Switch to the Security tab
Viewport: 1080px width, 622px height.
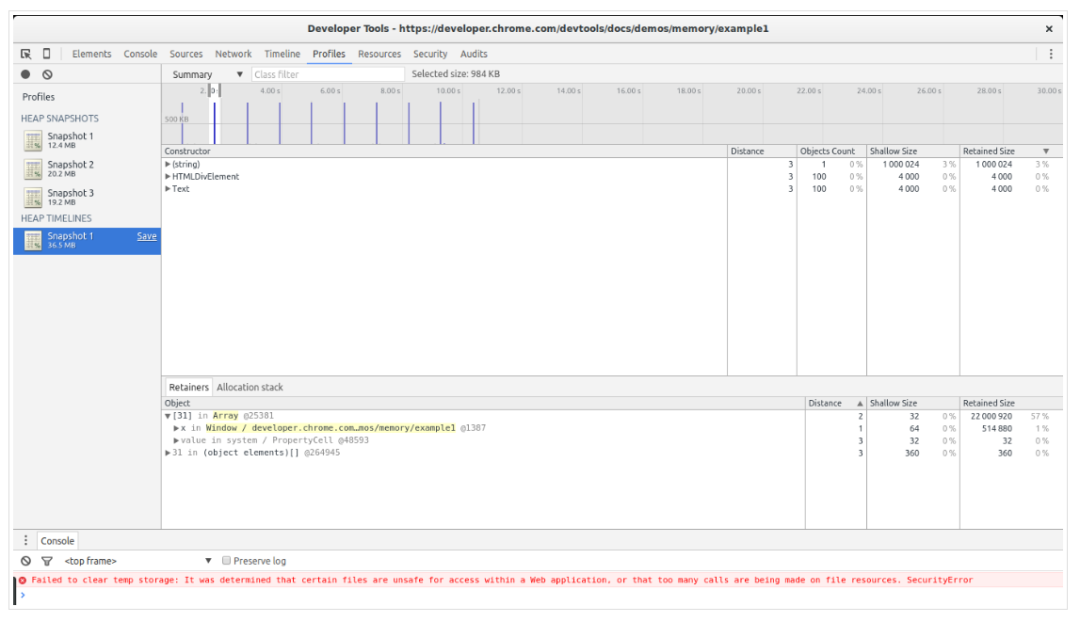430,54
